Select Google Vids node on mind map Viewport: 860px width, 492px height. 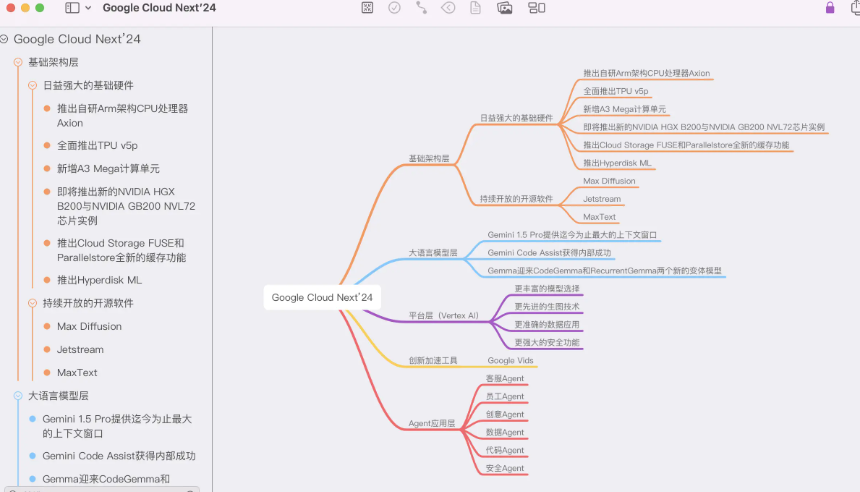(x=510, y=360)
